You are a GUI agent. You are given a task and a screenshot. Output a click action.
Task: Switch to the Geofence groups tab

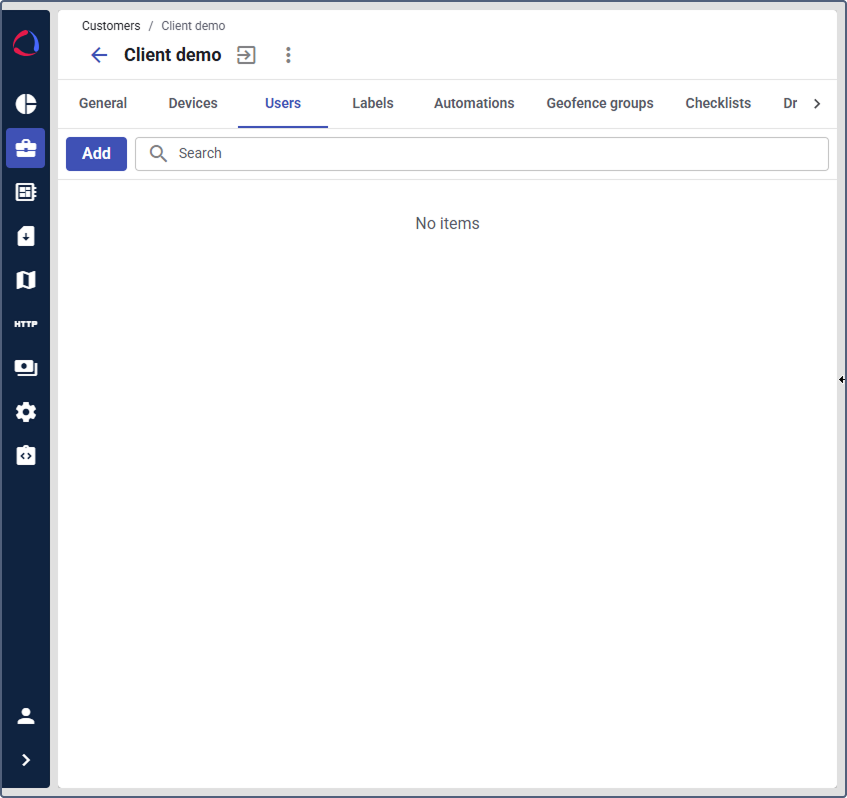pos(600,103)
